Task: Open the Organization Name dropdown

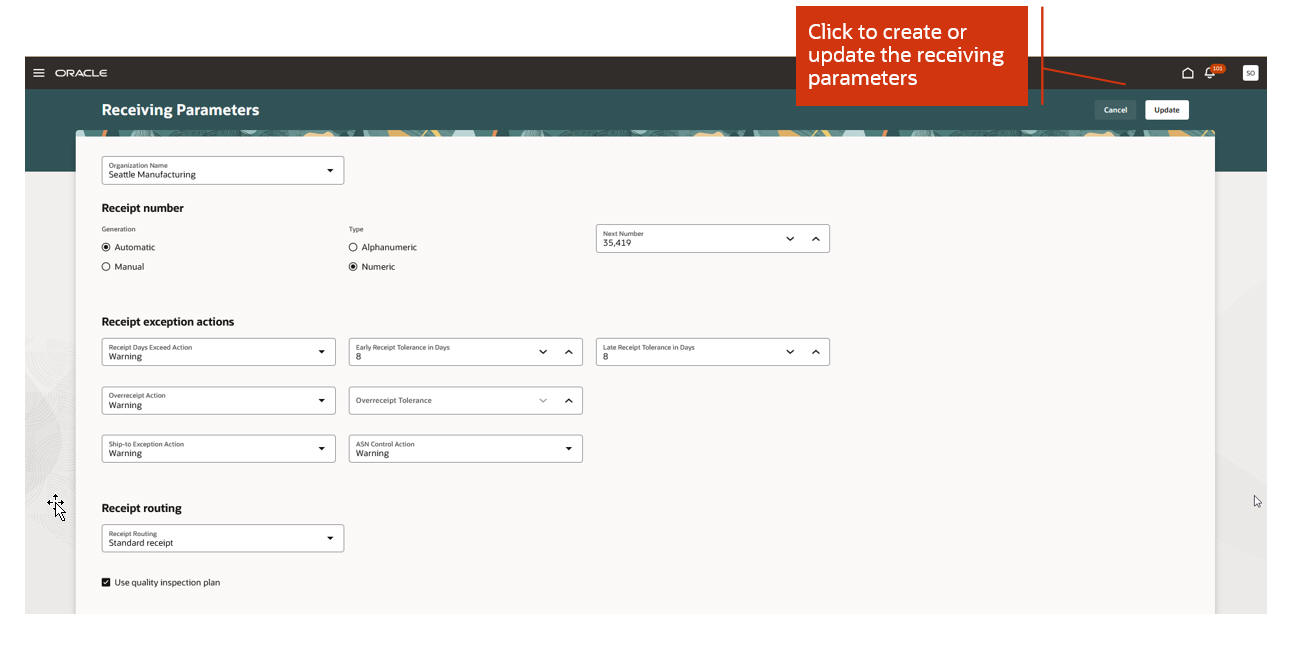Action: 223,170
